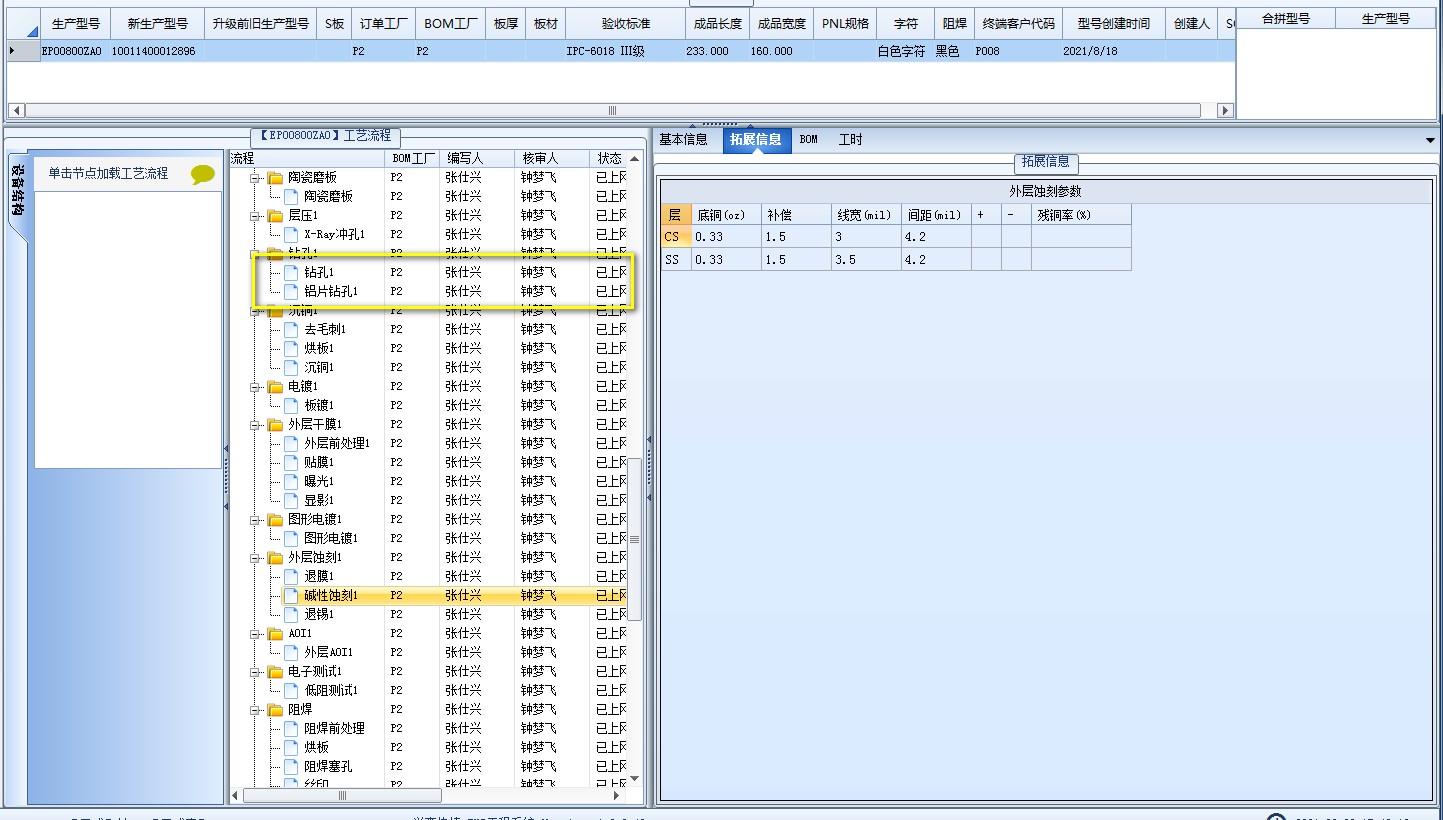The height and width of the screenshot is (820, 1443).
Task: Click process tree scroll up arrow
Action: tap(634, 158)
